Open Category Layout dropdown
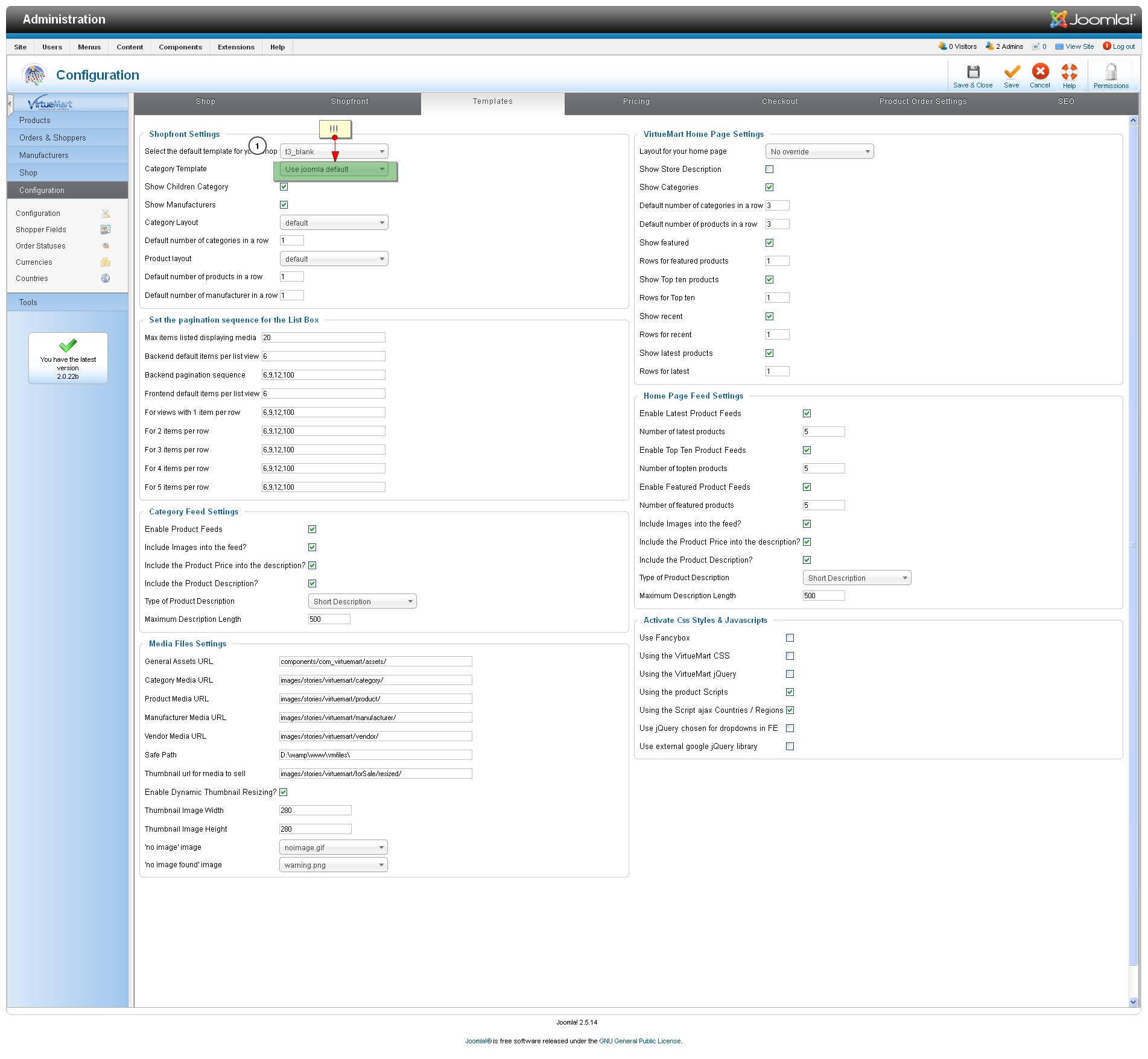Screen dimensions: 1148x1059 (334, 223)
